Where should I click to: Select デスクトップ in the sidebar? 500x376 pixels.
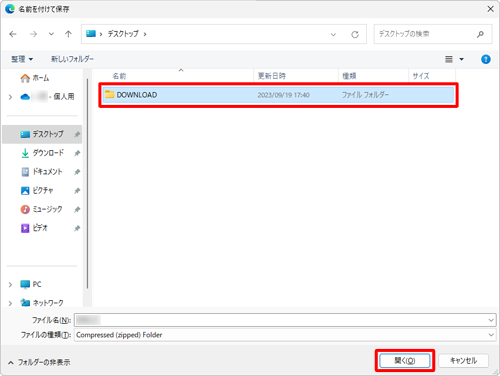click(42, 134)
